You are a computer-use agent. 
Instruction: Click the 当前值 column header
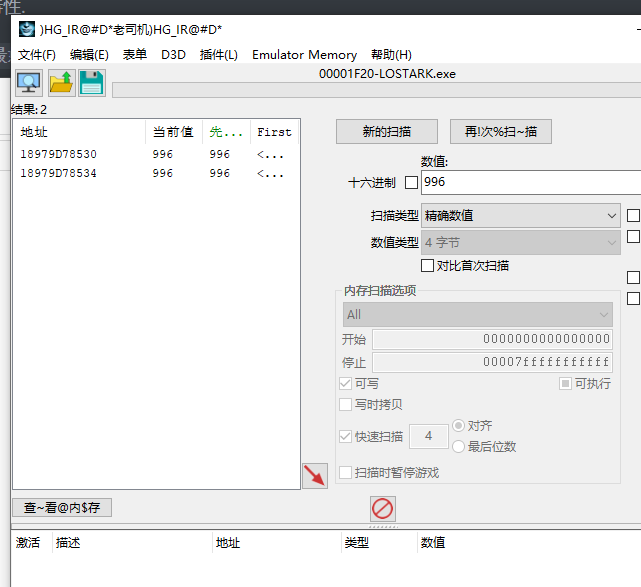174,132
